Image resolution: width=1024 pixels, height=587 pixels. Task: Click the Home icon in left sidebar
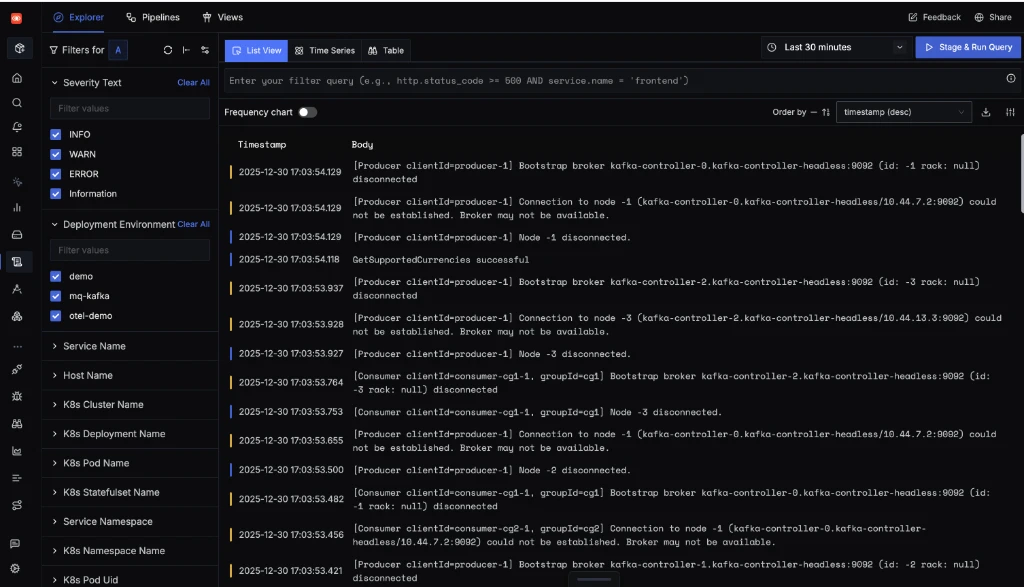(x=17, y=78)
